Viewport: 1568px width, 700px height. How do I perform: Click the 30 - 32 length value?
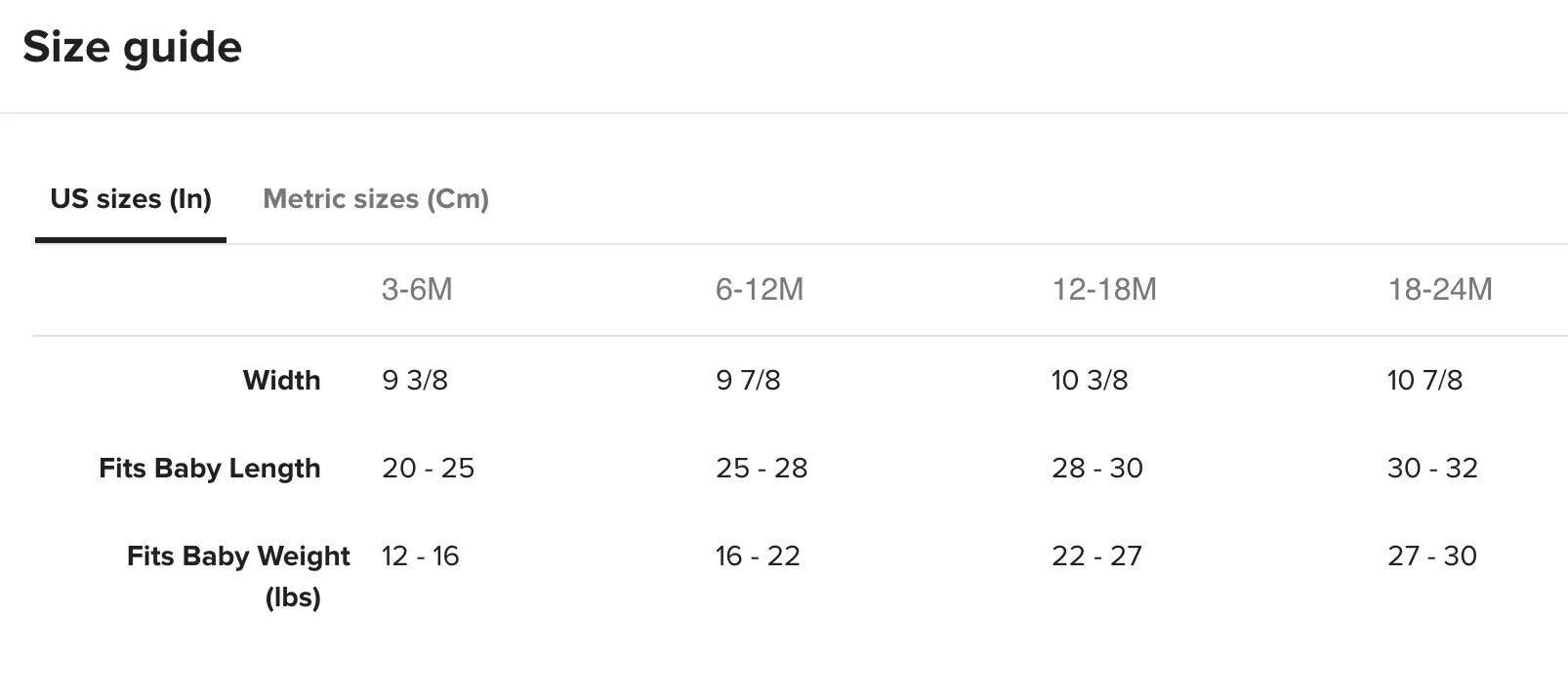tap(1432, 469)
